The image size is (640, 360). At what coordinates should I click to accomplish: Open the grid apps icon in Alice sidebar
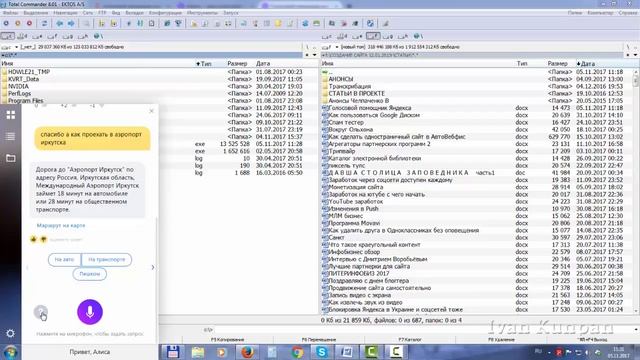(x=11, y=115)
